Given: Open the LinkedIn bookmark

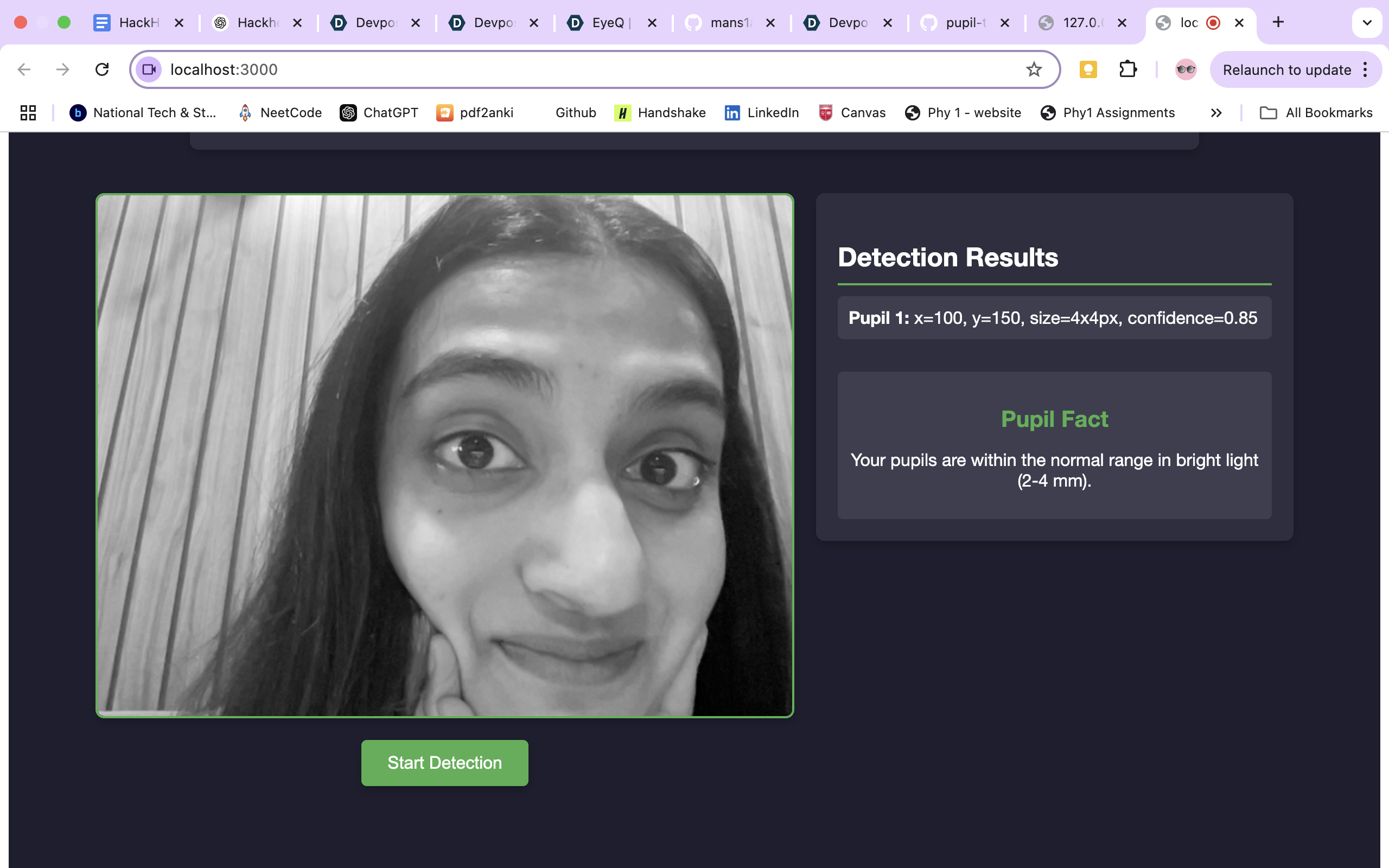Looking at the screenshot, I should (x=762, y=112).
